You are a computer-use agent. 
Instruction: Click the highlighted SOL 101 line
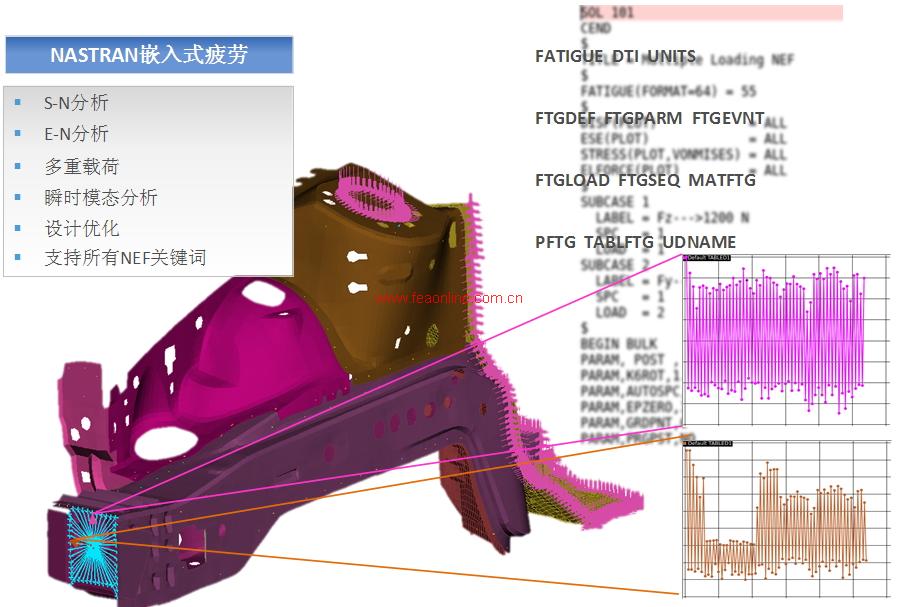pos(710,13)
